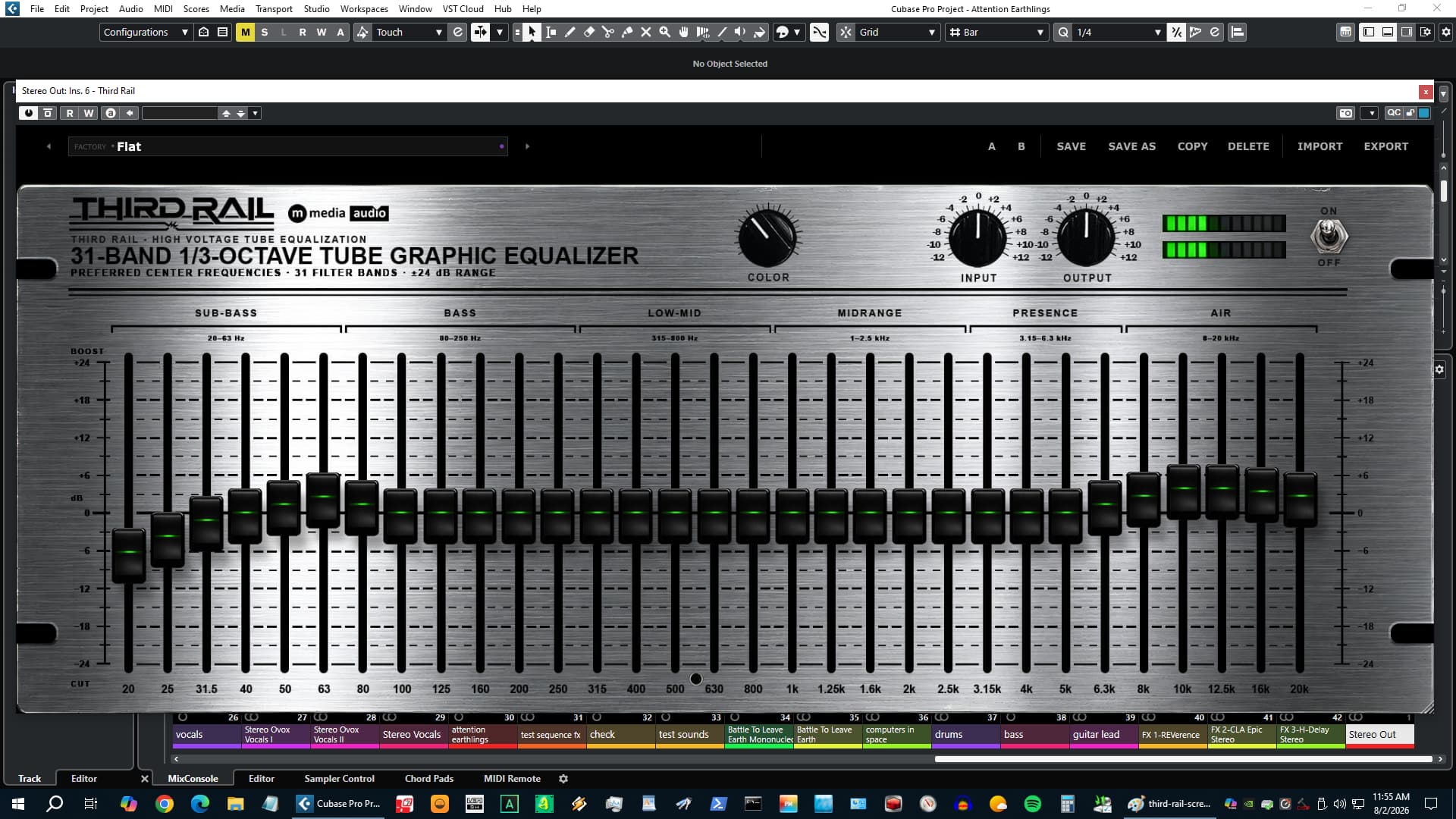Select the Range Selection tool
The height and width of the screenshot is (819, 1456).
point(551,32)
